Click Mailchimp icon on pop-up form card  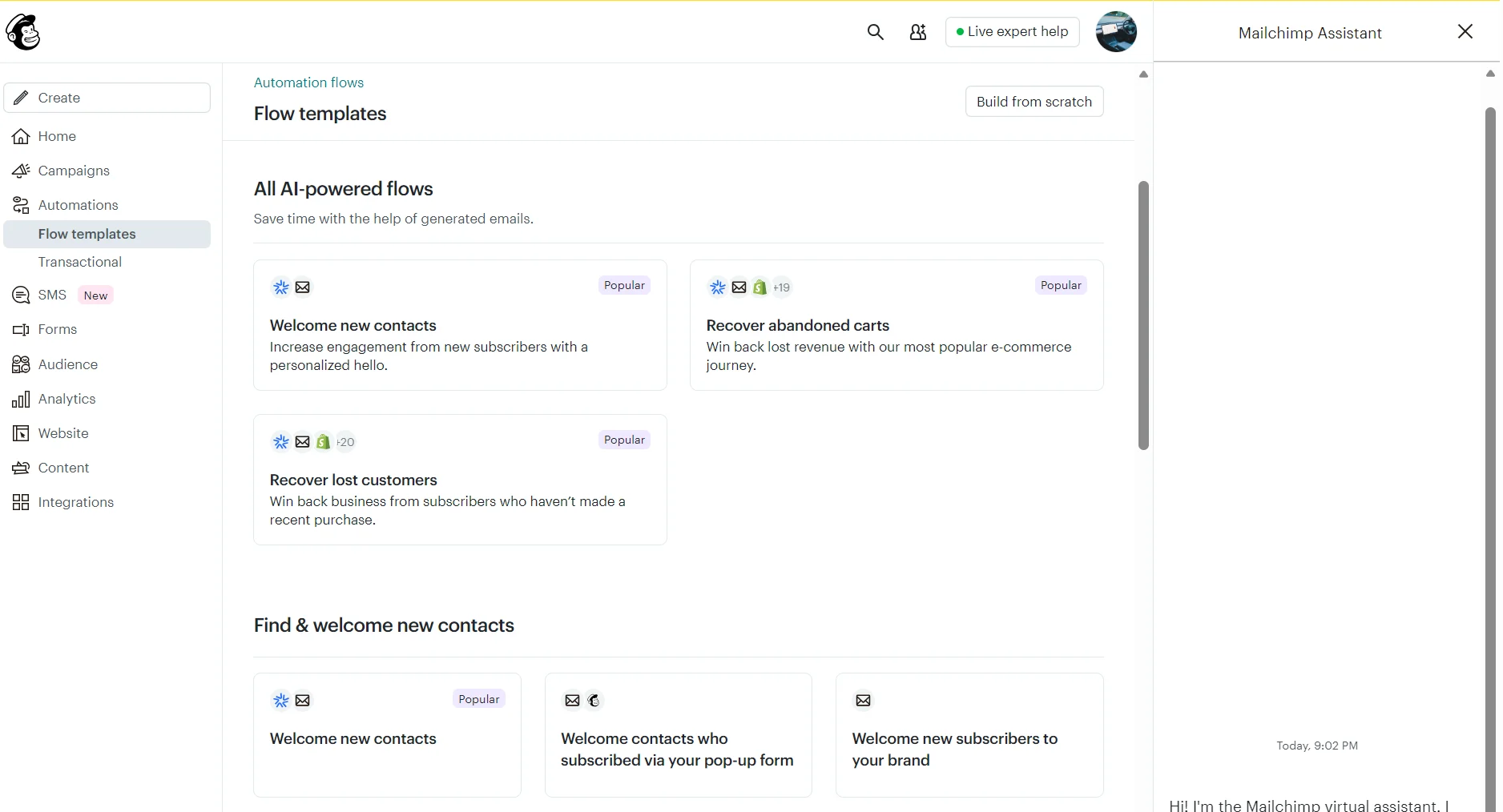tap(594, 700)
